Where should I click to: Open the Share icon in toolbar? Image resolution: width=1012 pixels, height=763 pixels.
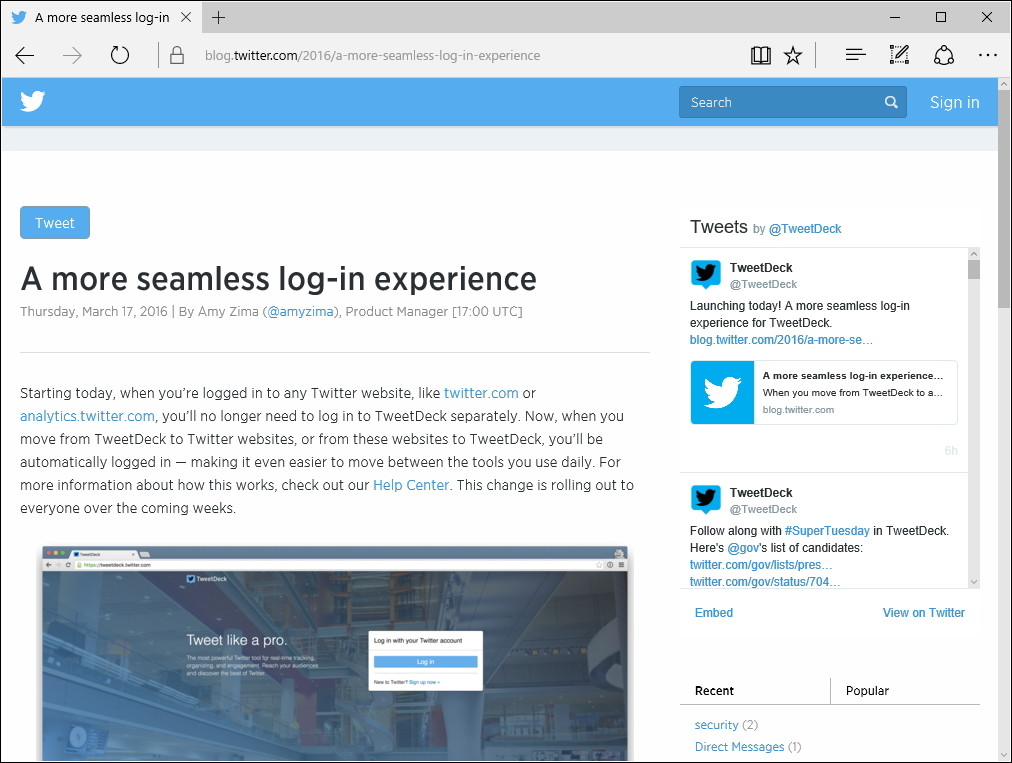click(x=944, y=56)
